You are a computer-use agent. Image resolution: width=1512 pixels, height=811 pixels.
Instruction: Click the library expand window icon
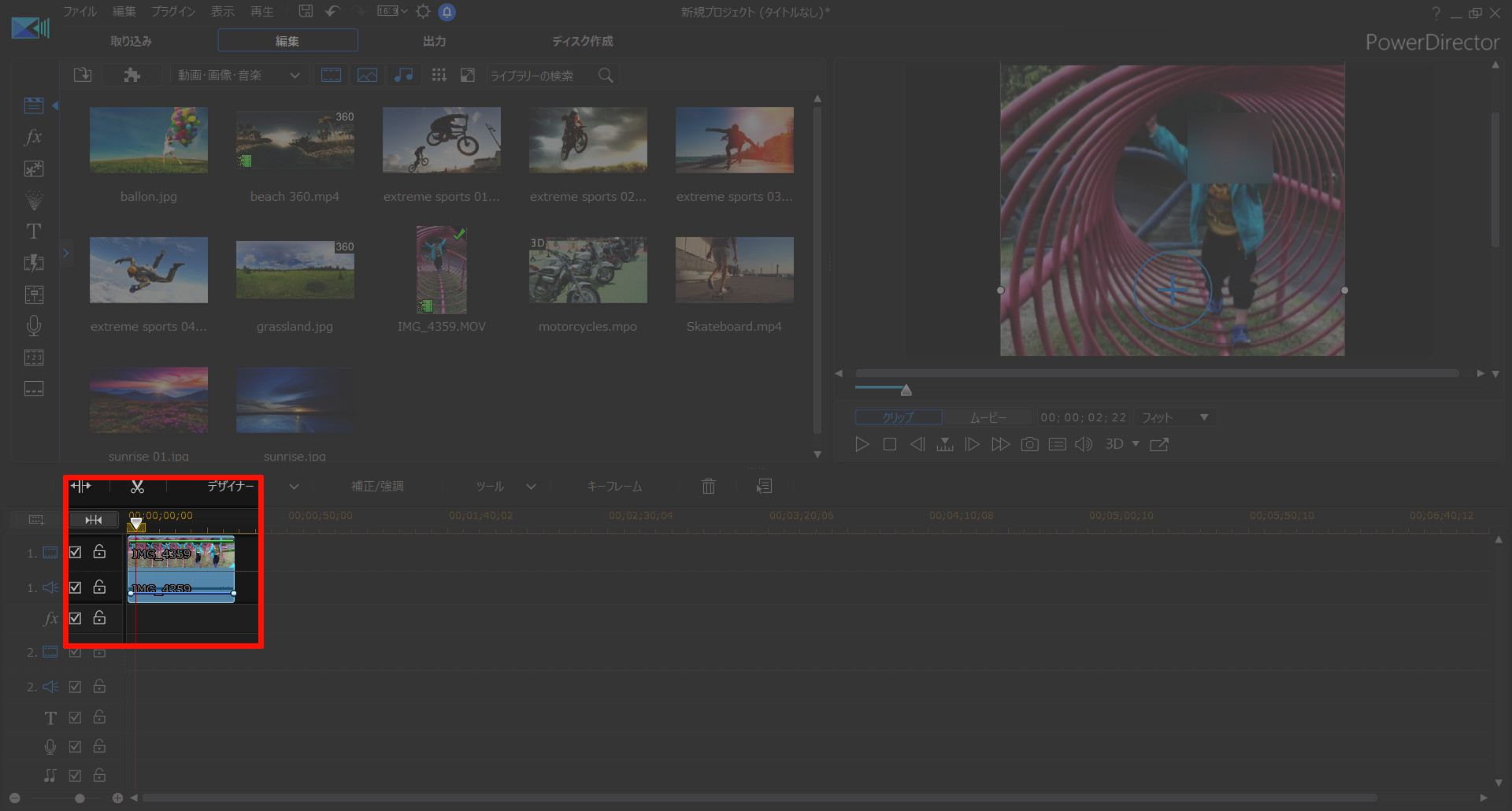click(468, 75)
